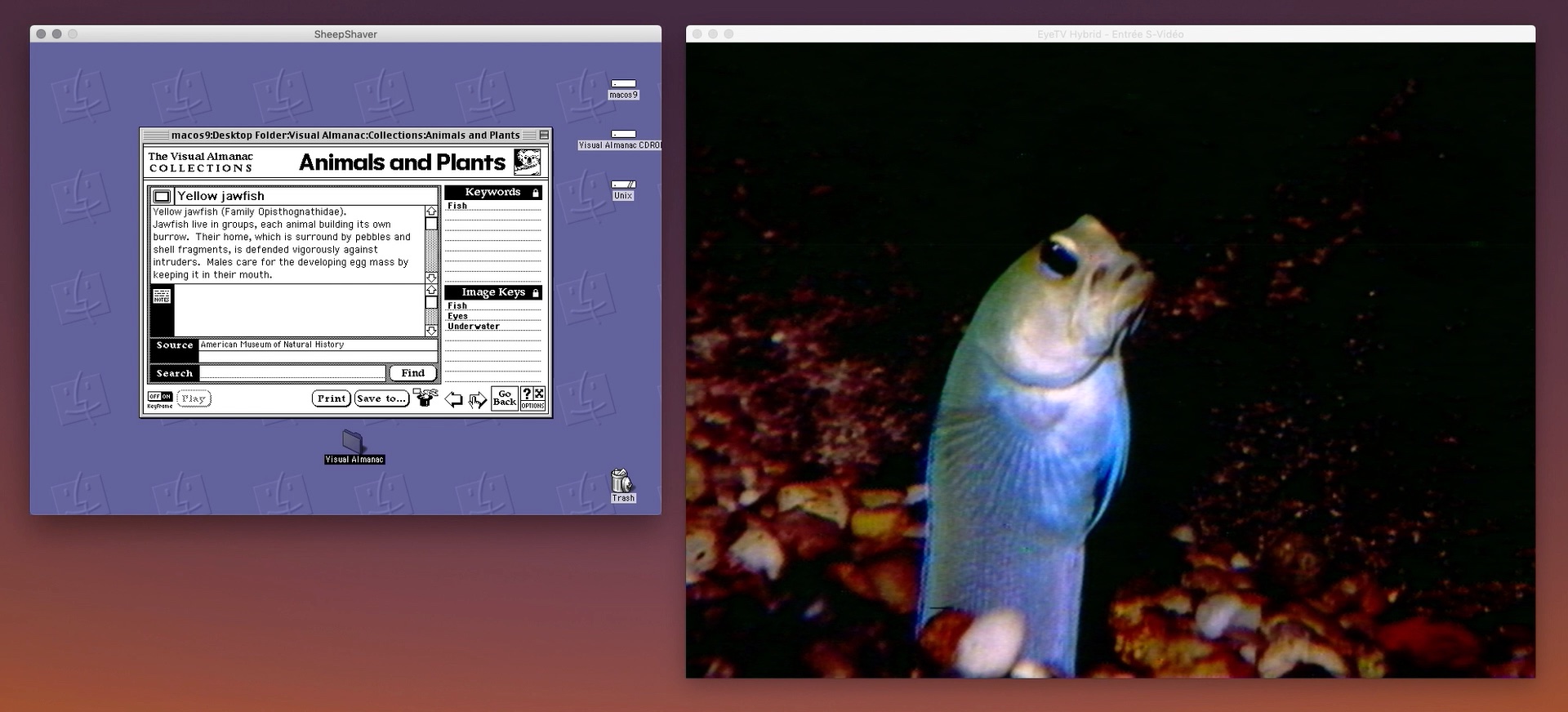Select the Fish entry under Image Keys
The image size is (1568, 712).
coord(457,306)
